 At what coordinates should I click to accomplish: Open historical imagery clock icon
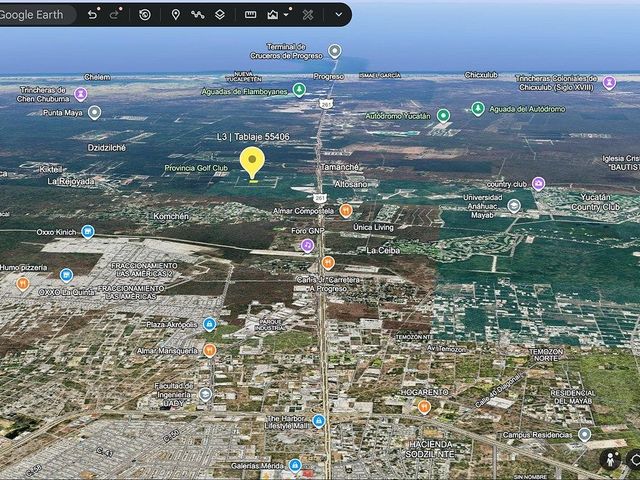[145, 15]
